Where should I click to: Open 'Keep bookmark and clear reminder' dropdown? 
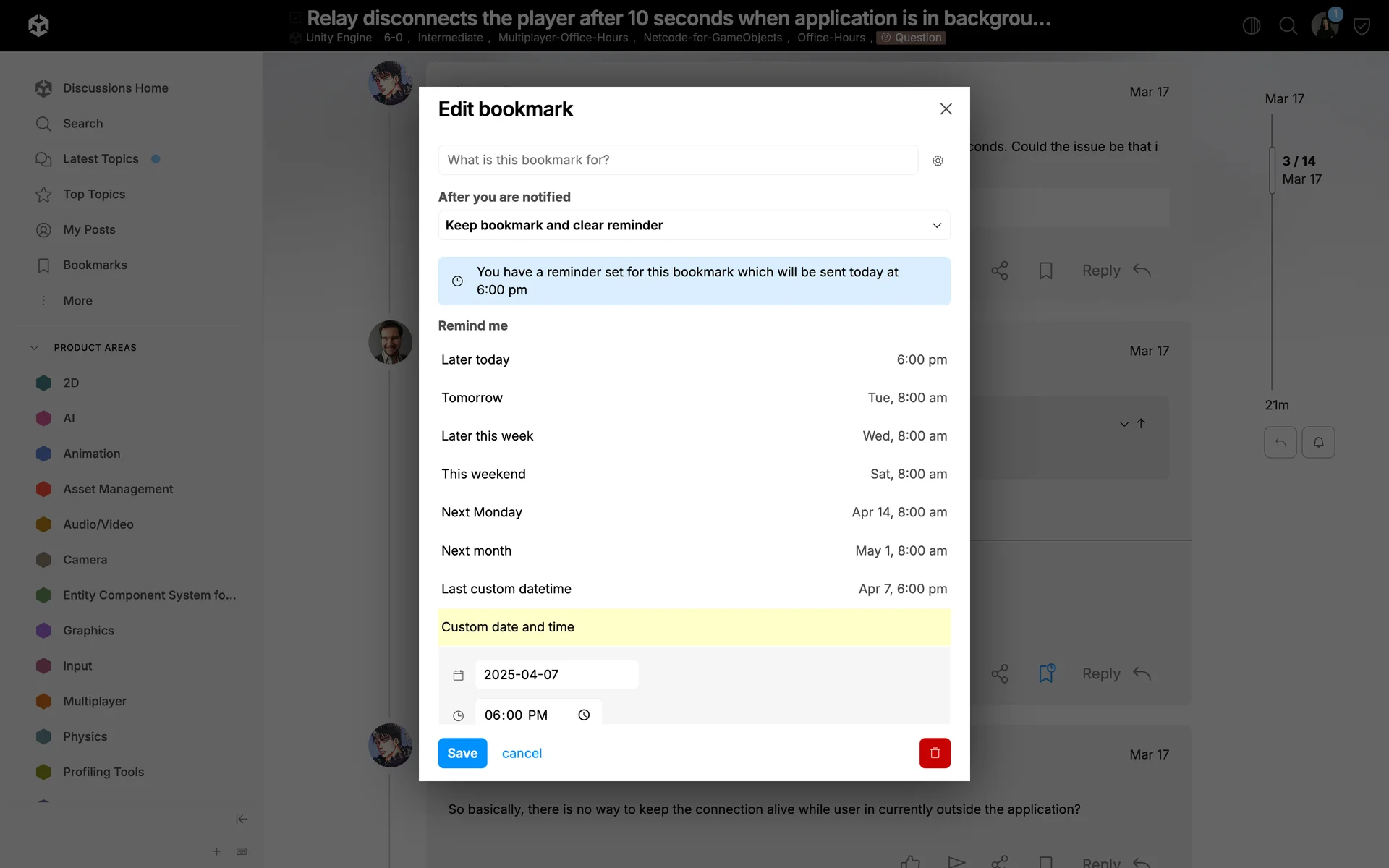pyautogui.click(x=694, y=225)
